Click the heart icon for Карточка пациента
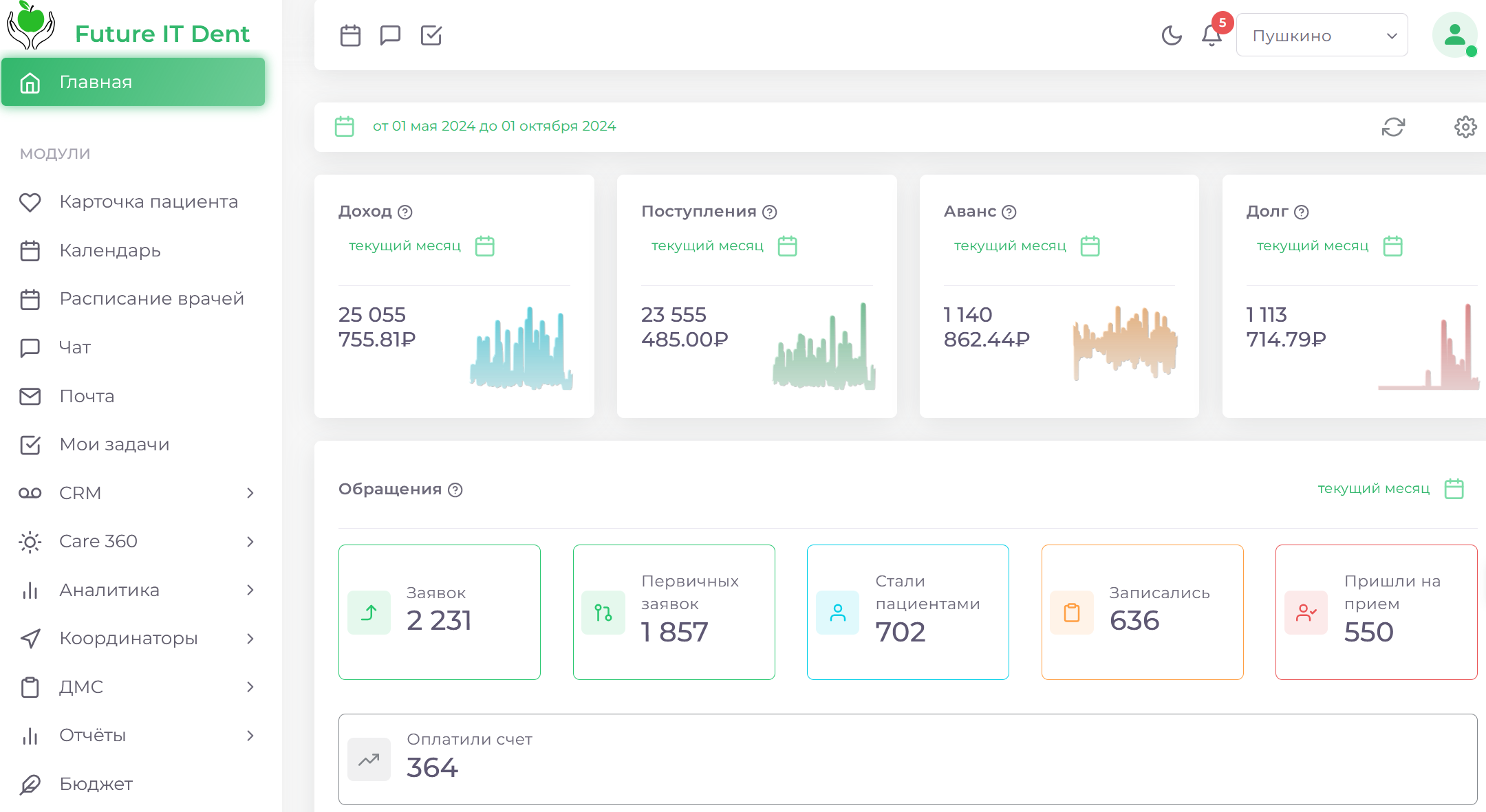This screenshot has height=812, width=1486. [x=30, y=202]
